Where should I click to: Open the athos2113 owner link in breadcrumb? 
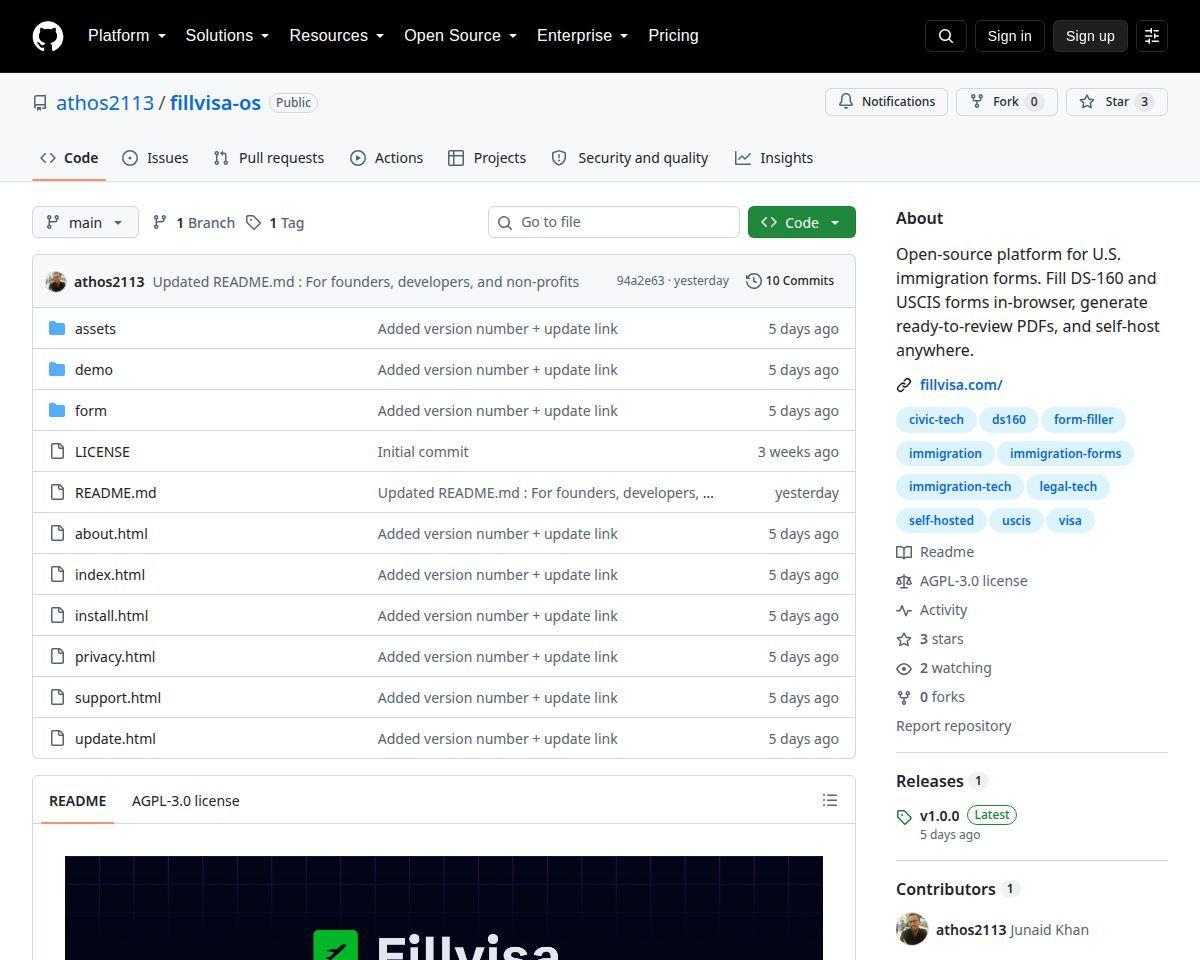point(105,103)
